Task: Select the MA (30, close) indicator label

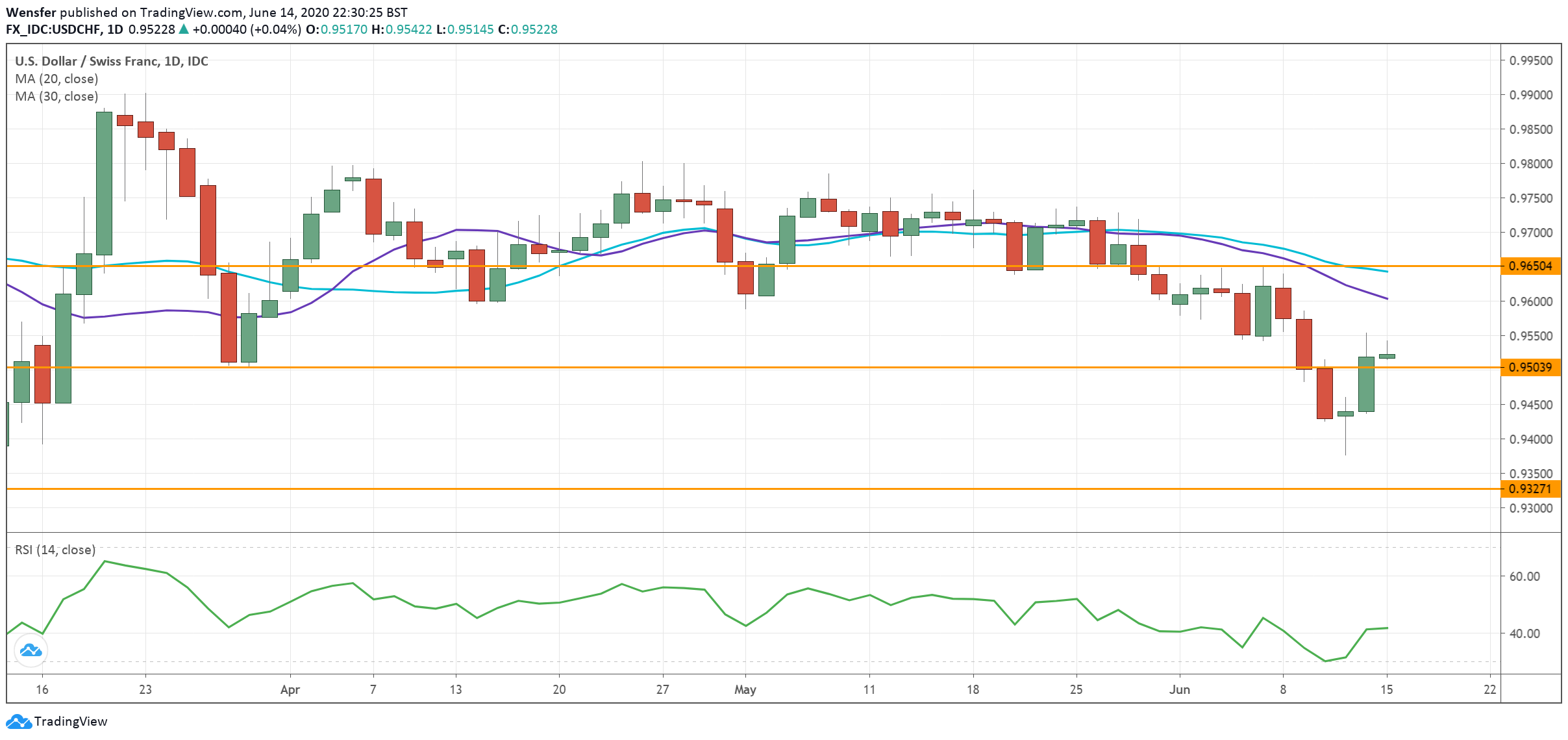Action: coord(56,96)
